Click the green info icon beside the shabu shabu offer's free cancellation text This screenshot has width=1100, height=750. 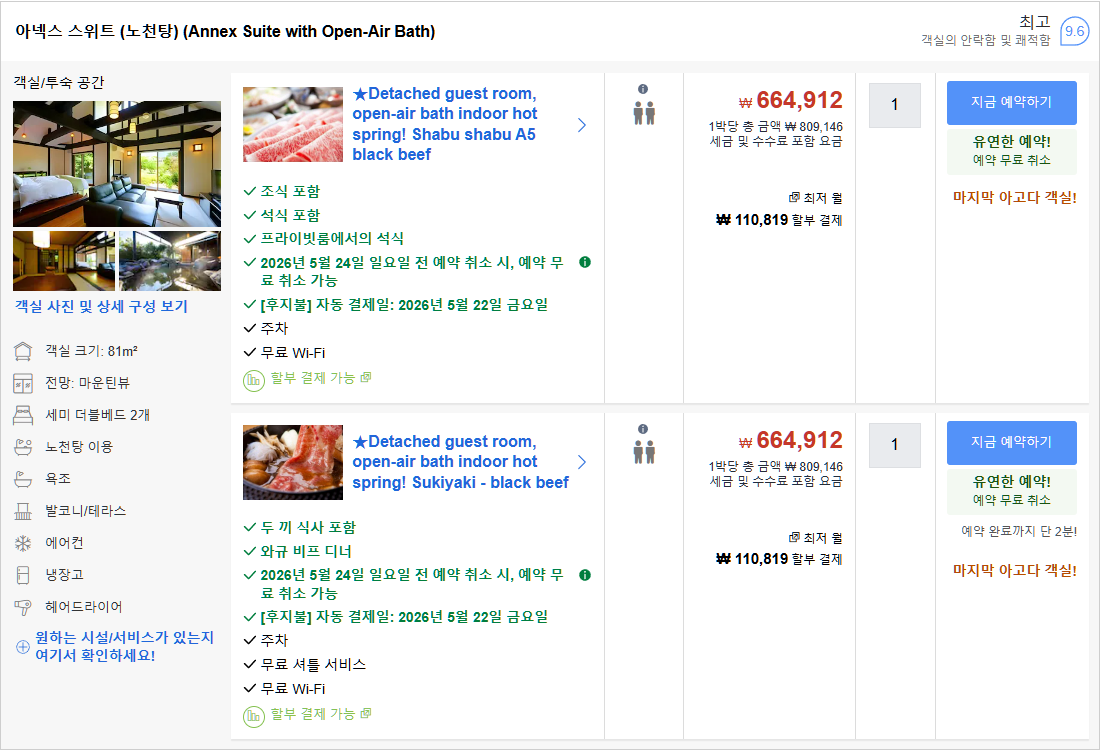(585, 262)
